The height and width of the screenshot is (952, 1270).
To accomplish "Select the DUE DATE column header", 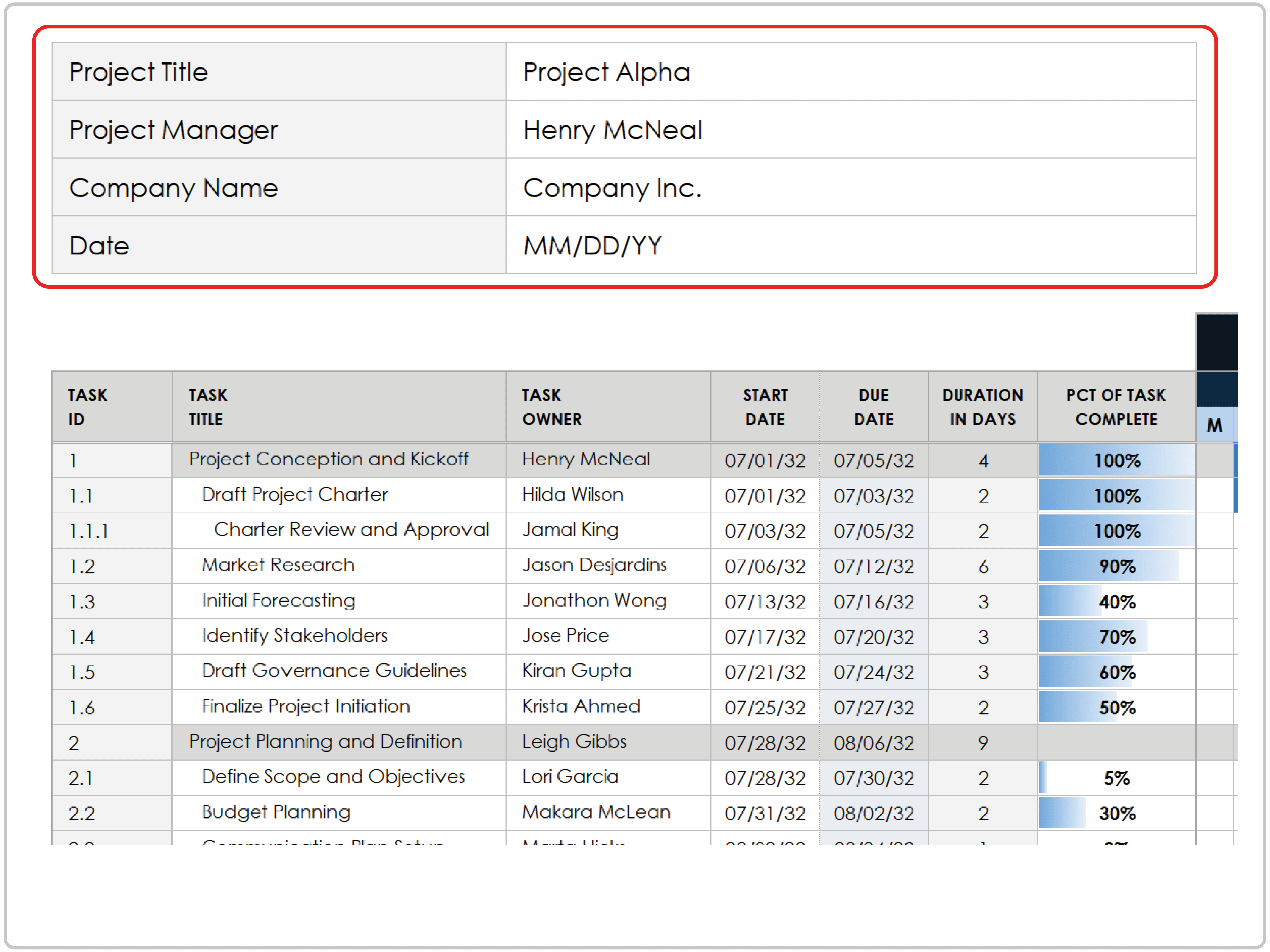I will [x=873, y=407].
